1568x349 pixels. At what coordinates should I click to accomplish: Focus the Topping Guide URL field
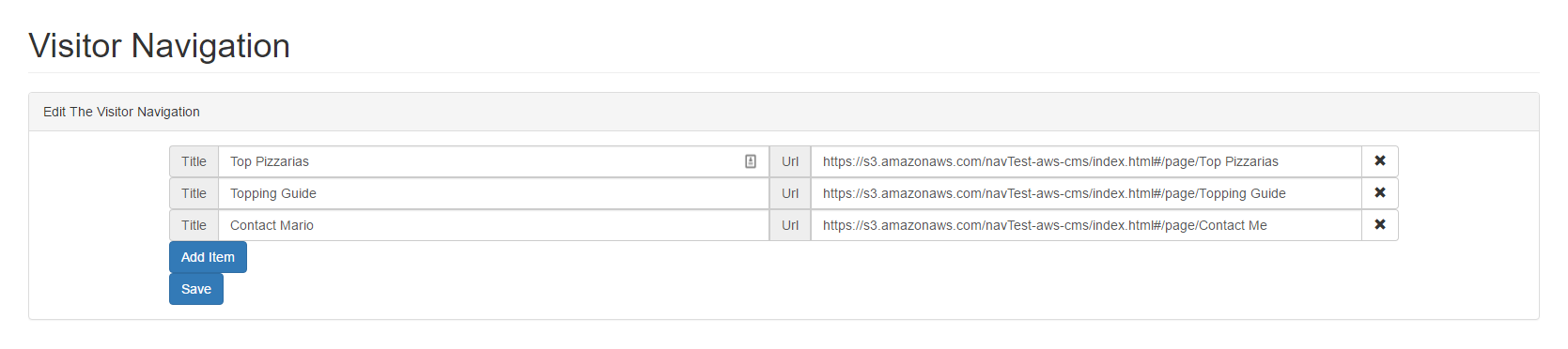1086,193
